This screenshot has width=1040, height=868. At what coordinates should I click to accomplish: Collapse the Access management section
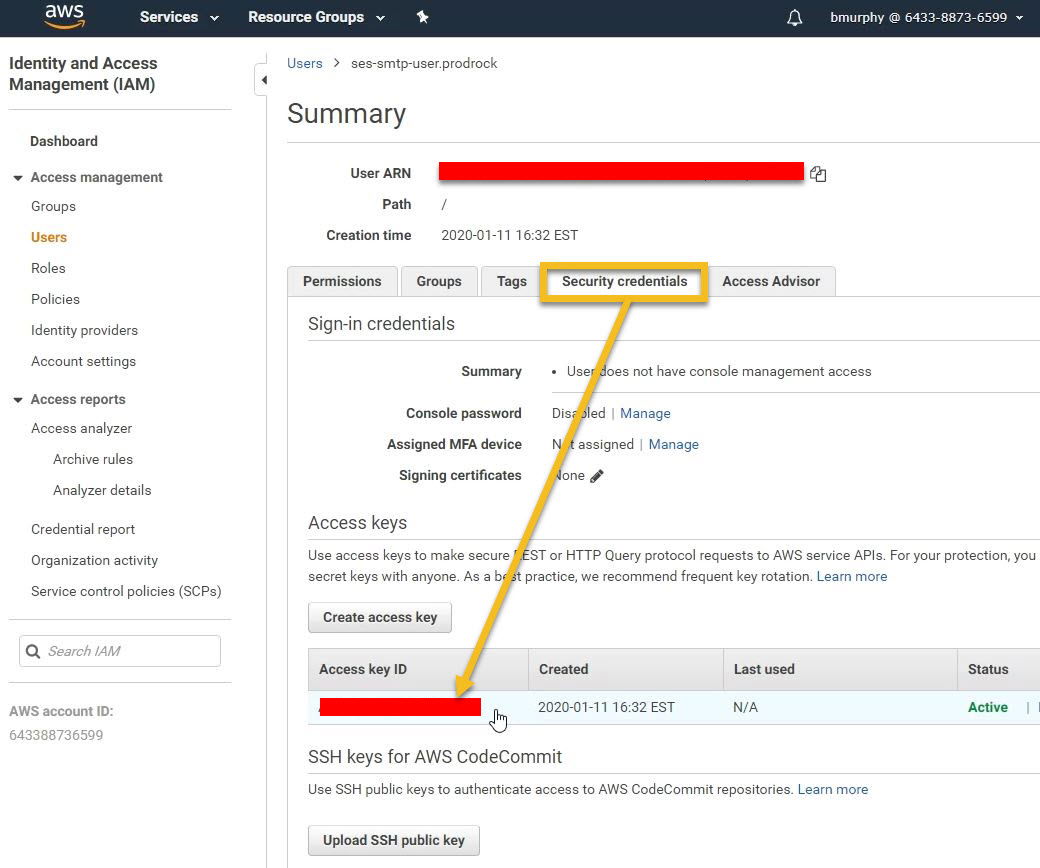tap(18, 178)
